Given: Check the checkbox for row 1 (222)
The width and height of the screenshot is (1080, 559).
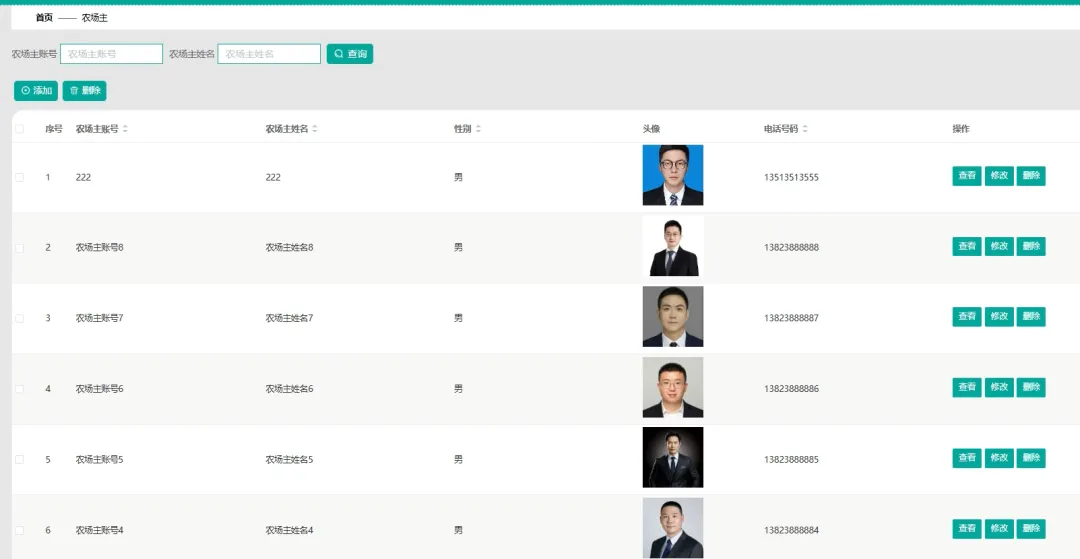Looking at the screenshot, I should (x=19, y=178).
